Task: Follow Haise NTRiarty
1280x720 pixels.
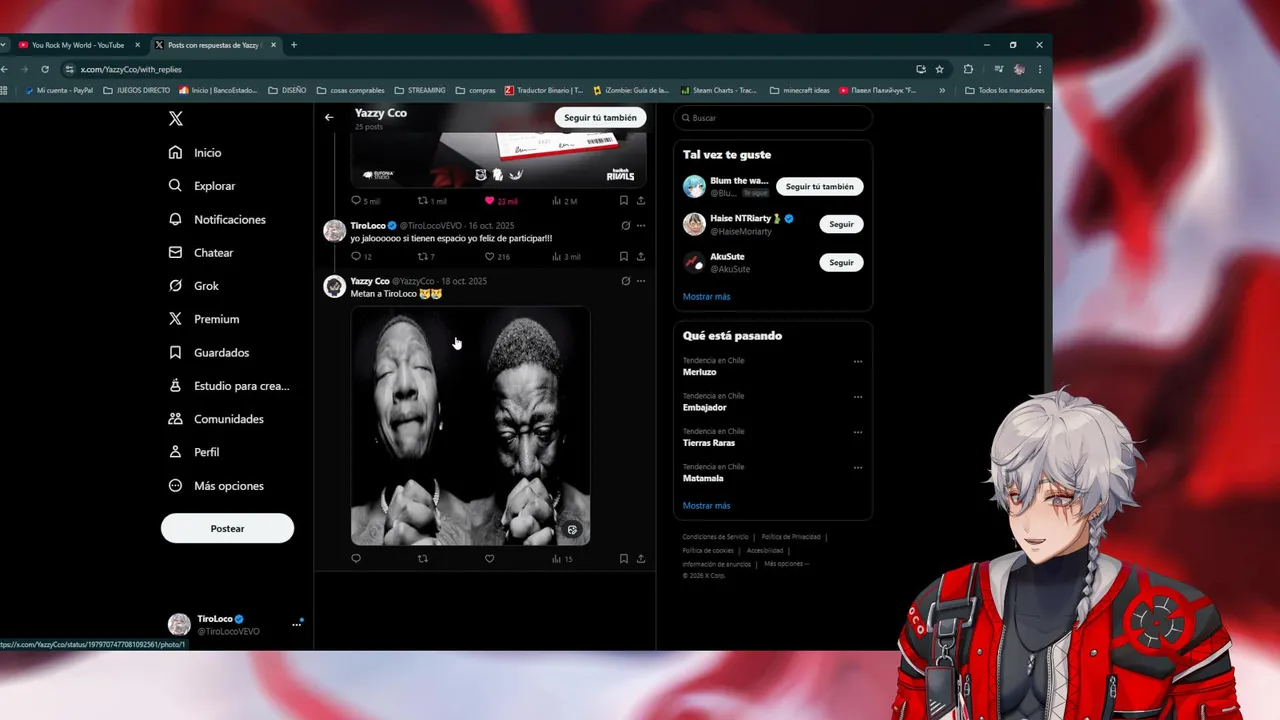Action: pyautogui.click(x=841, y=224)
